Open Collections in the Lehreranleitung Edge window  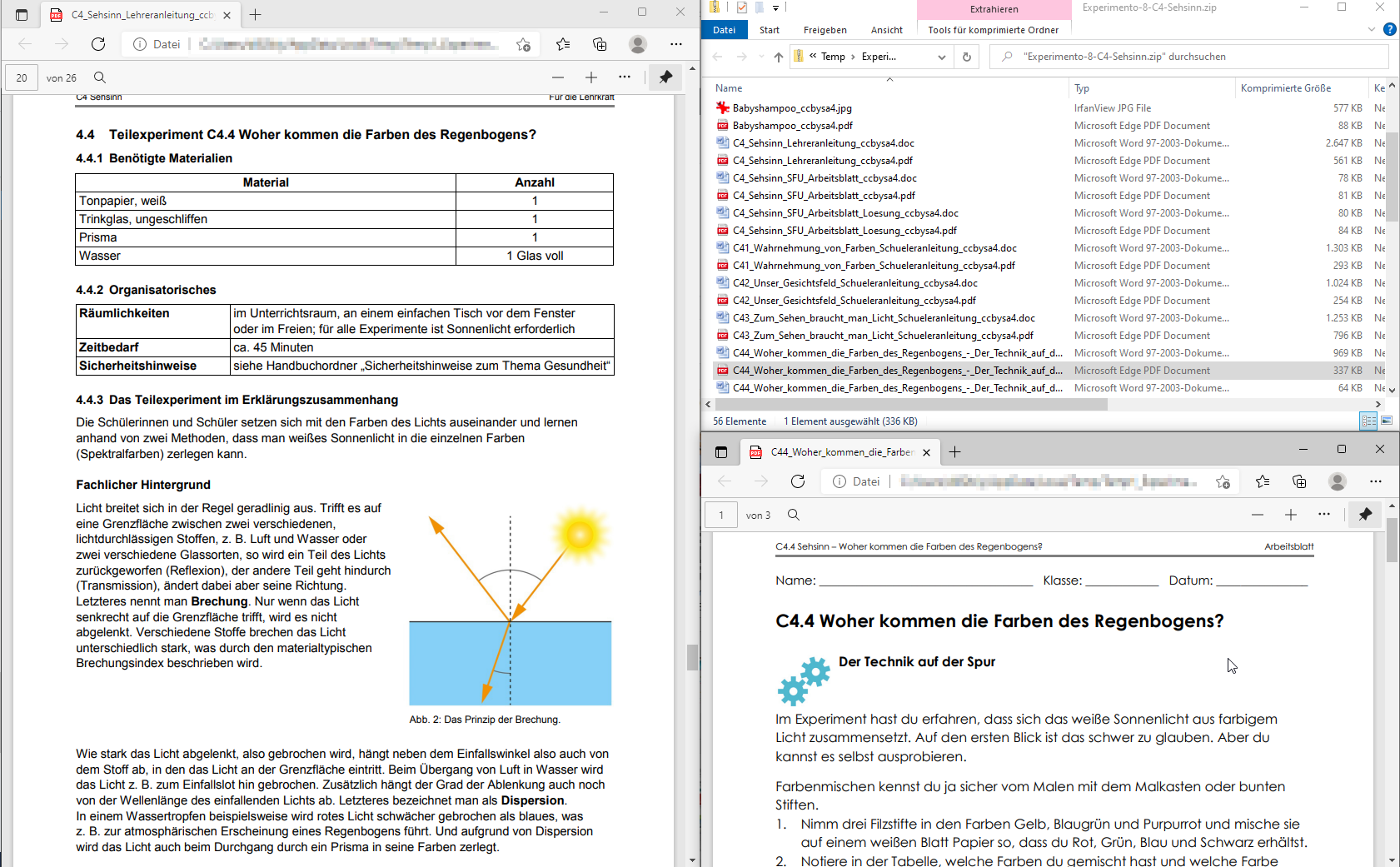tap(600, 44)
